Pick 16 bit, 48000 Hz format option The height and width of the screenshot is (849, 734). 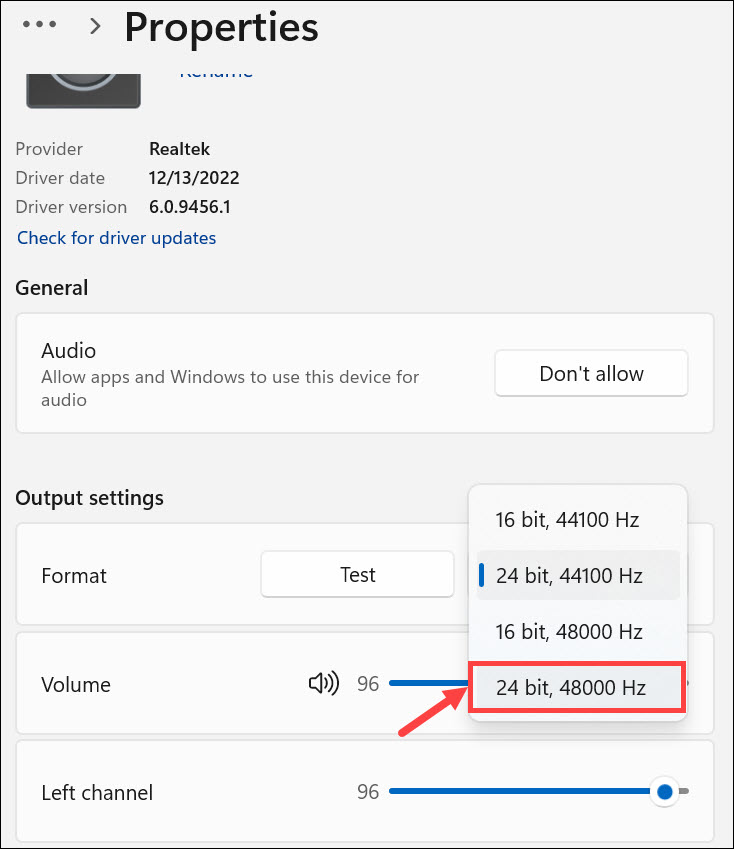[569, 632]
